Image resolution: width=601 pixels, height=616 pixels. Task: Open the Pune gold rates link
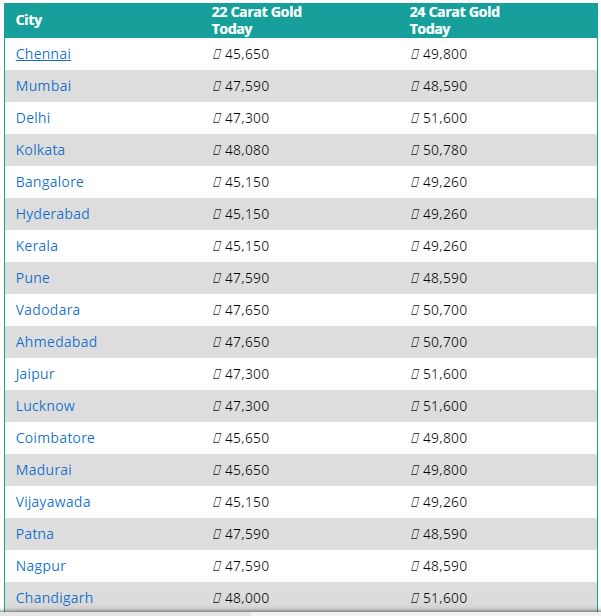(33, 278)
